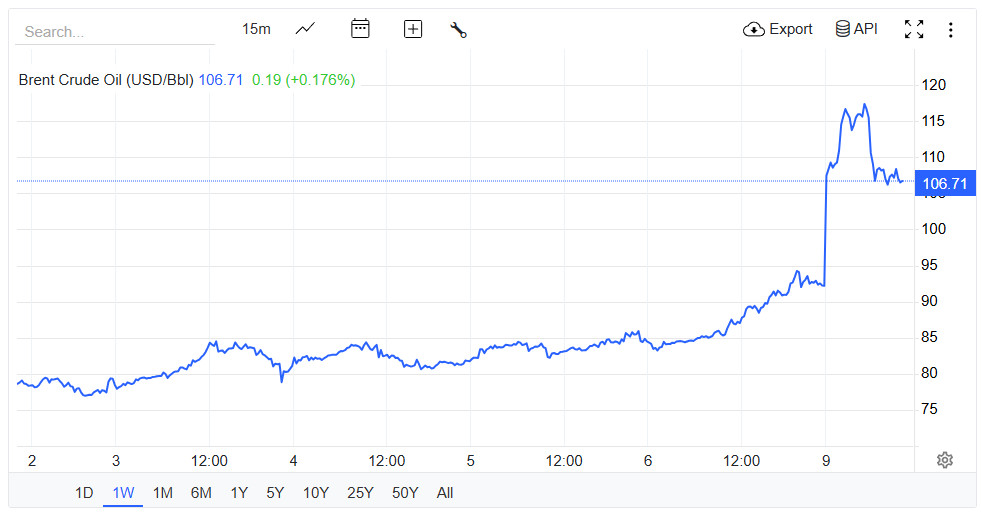Switch to the 6M range

coord(201,492)
